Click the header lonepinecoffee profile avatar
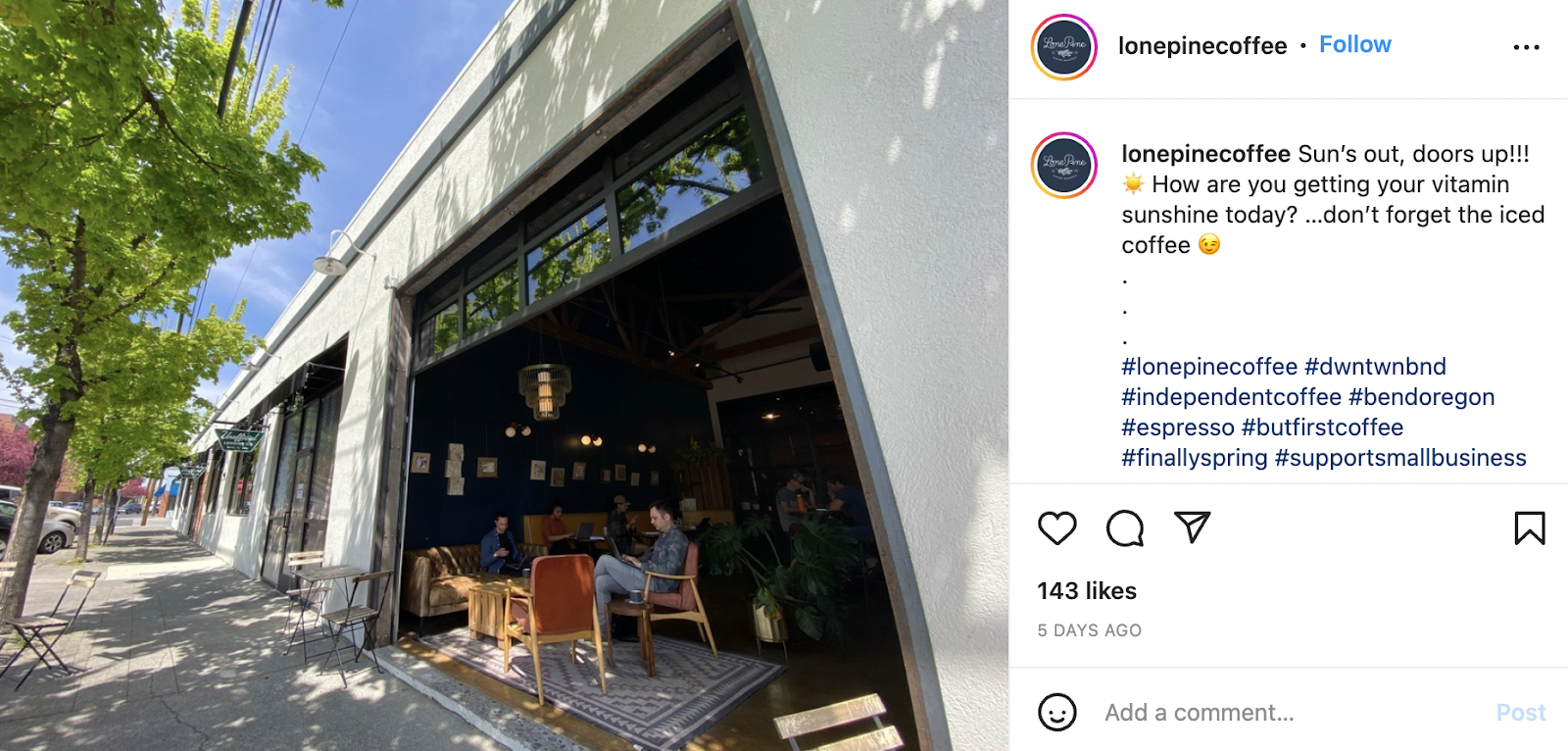This screenshot has height=751, width=1568. 1064,47
